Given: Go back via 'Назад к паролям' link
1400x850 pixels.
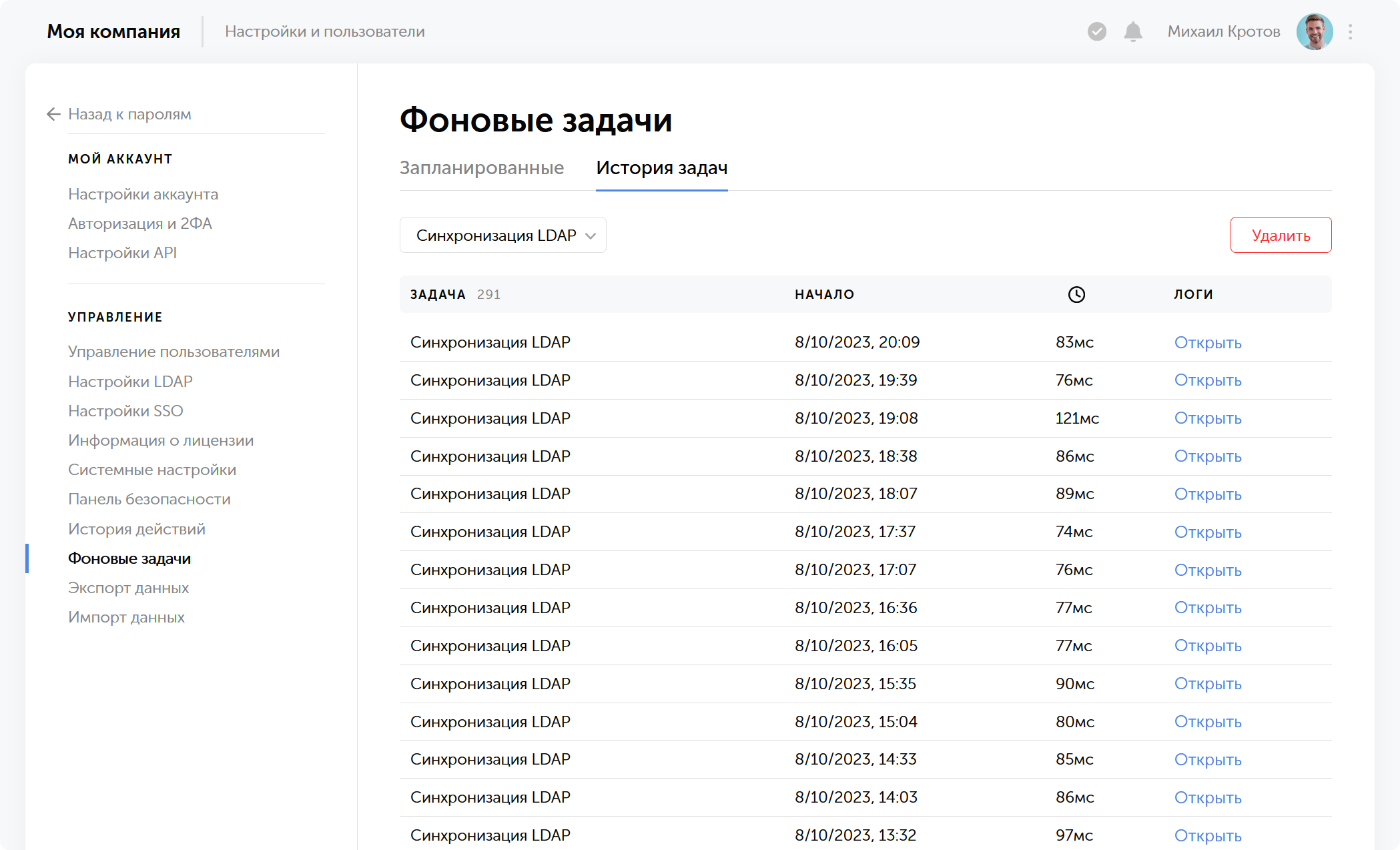Looking at the screenshot, I should click(x=129, y=114).
